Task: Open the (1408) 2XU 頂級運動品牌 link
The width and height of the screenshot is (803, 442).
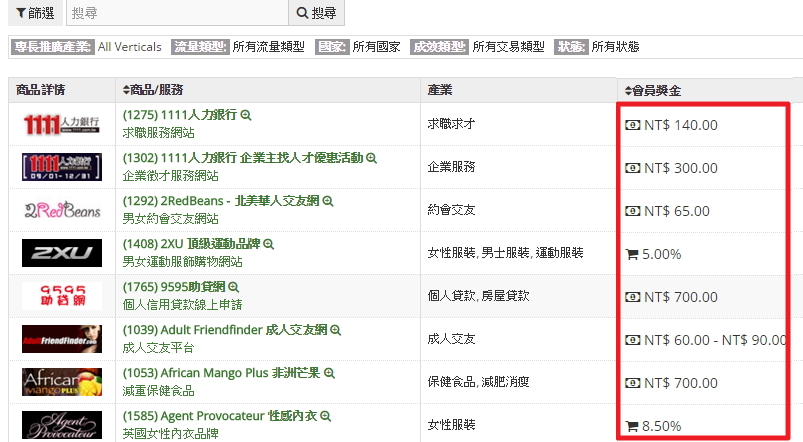Action: [x=191, y=244]
